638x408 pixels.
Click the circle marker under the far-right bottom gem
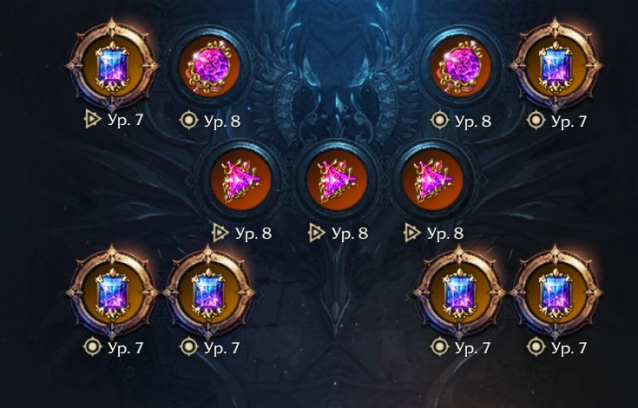536,347
